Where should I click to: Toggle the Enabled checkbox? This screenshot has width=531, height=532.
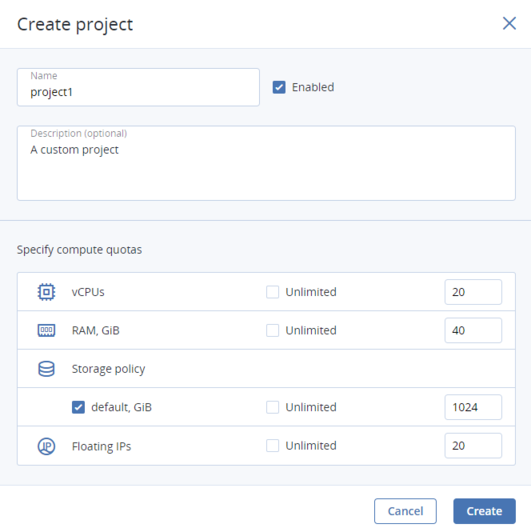279,87
